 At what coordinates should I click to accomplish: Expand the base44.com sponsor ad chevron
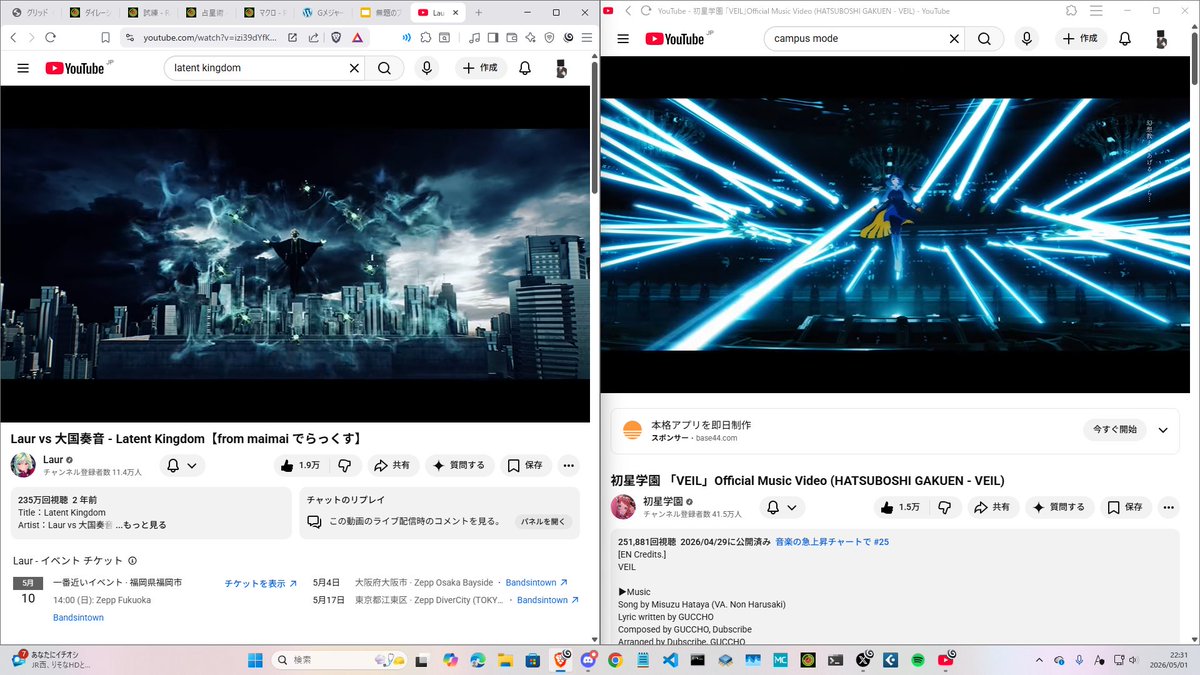click(x=1163, y=430)
